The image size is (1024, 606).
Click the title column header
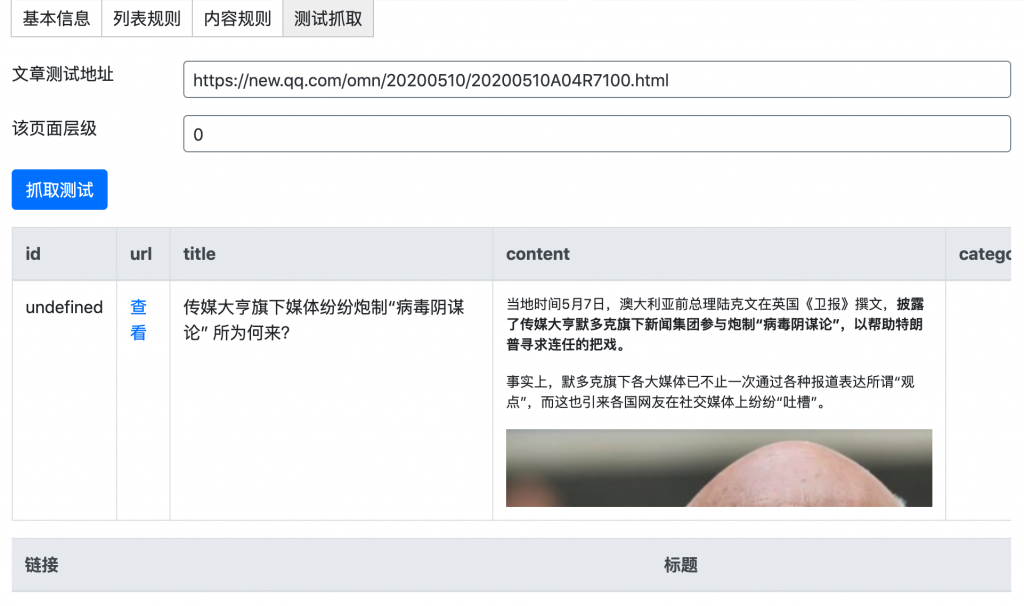pos(331,254)
